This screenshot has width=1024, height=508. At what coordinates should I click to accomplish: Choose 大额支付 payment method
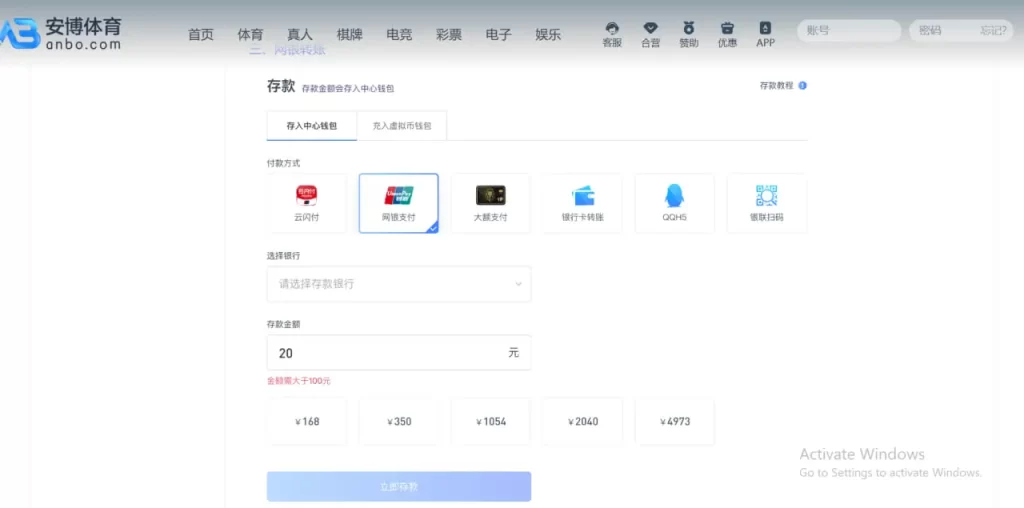[x=490, y=203]
